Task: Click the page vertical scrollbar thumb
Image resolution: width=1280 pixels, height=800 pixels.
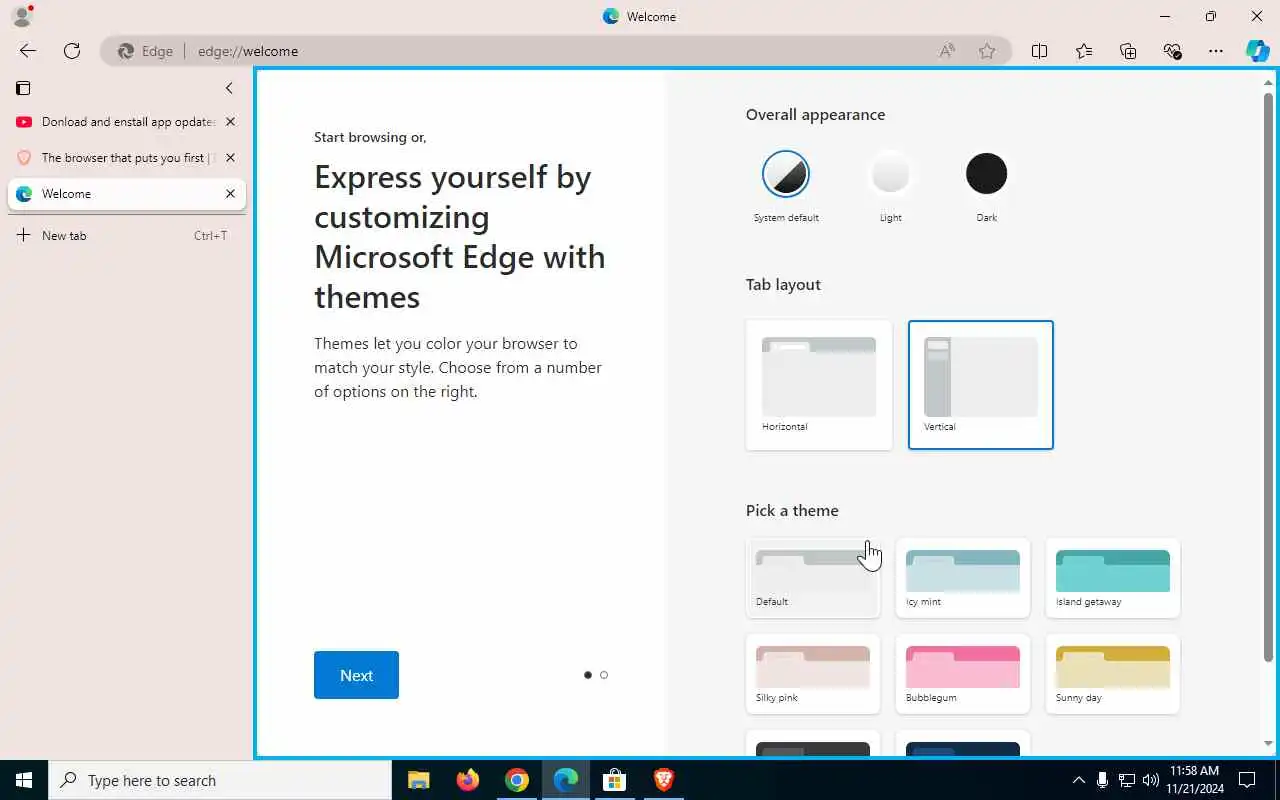Action: point(1268,377)
